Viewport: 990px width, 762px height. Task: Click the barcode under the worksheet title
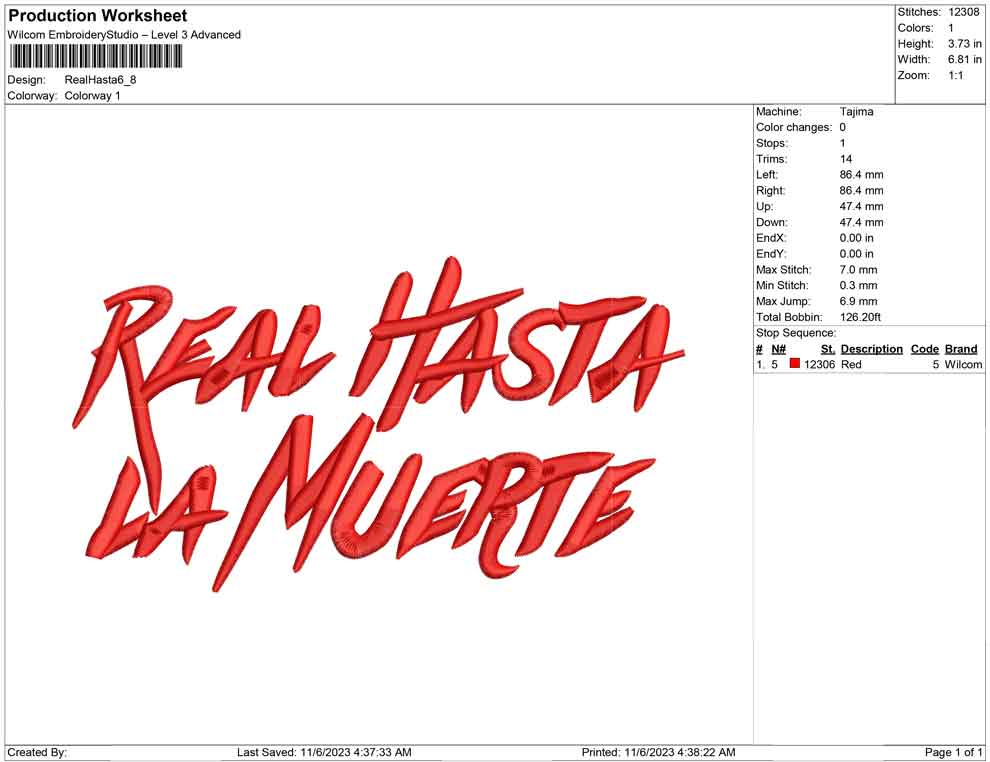96,56
